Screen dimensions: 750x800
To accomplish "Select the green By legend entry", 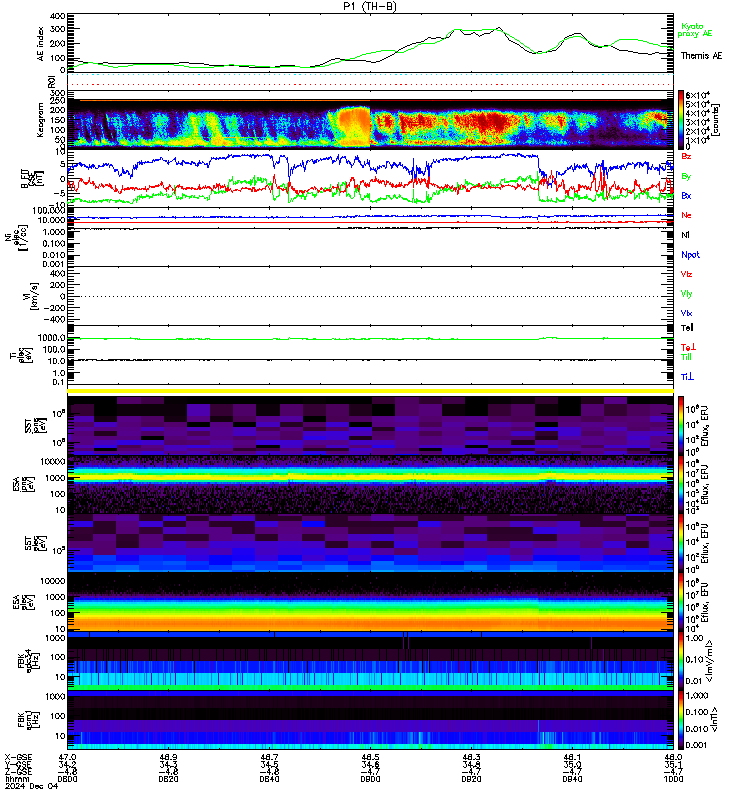I will 686,177.
